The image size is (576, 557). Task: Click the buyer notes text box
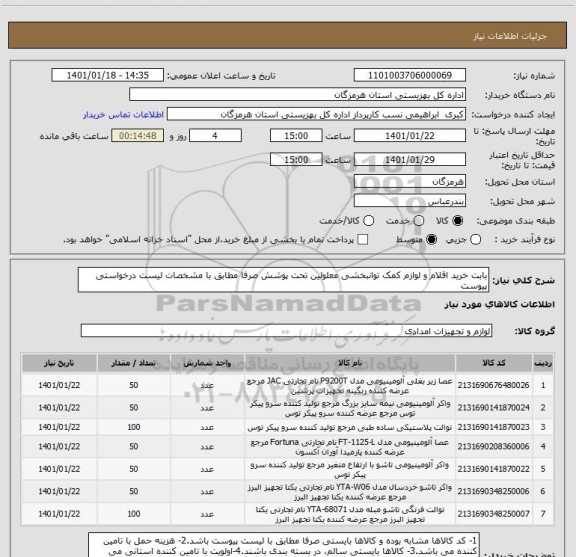tap(284, 545)
